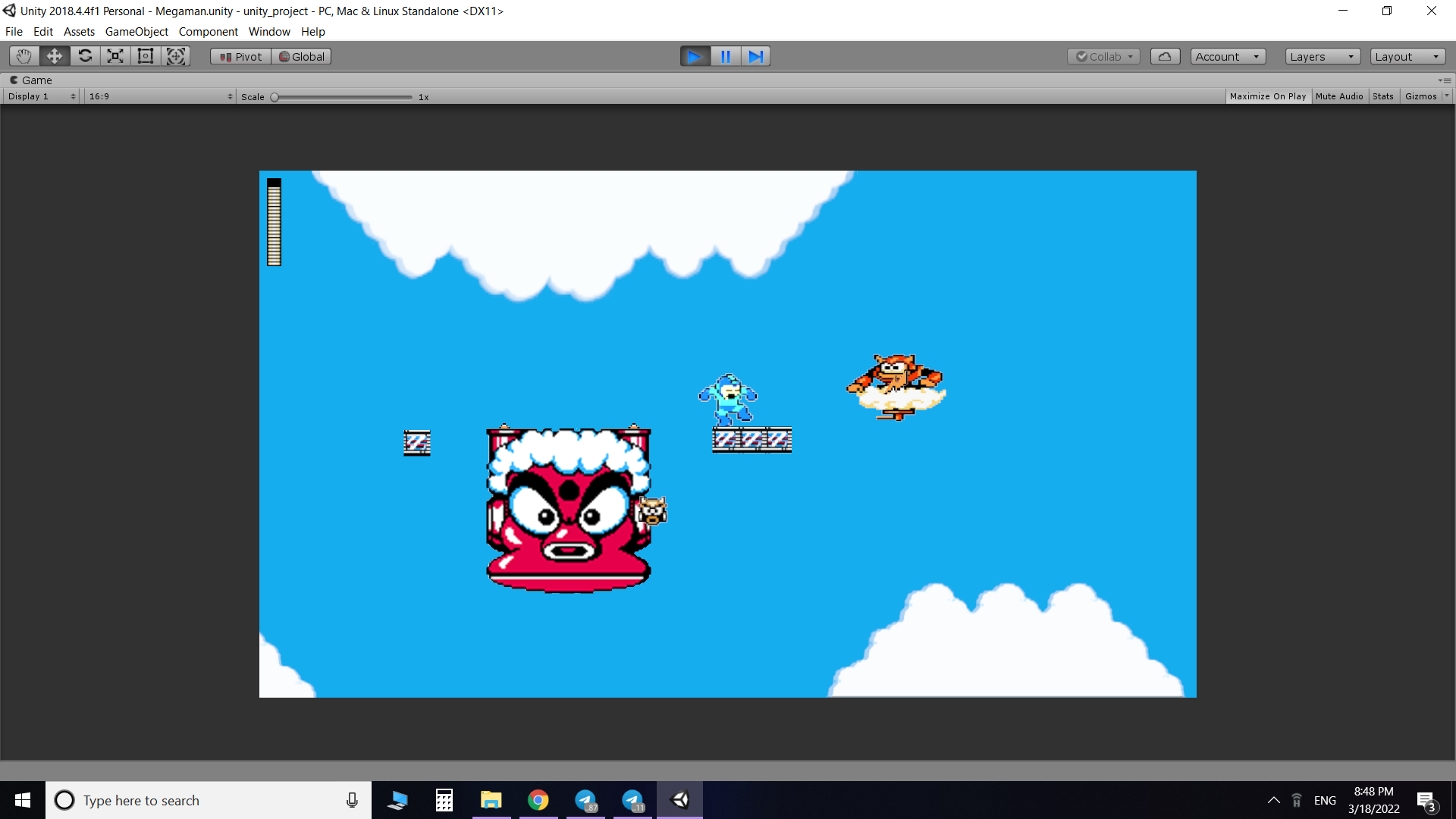Open the Help menu
The image size is (1456, 819).
[313, 32]
